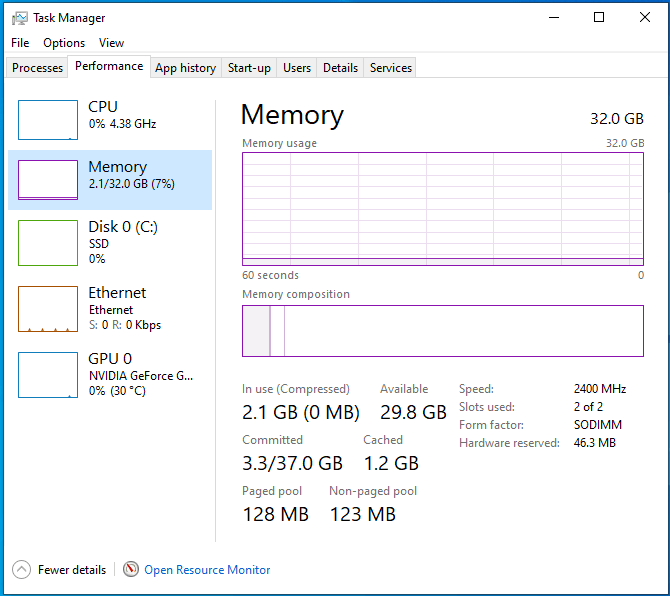The width and height of the screenshot is (670, 596).
Task: Click the '2400 MHz' speed value
Action: pos(600,389)
